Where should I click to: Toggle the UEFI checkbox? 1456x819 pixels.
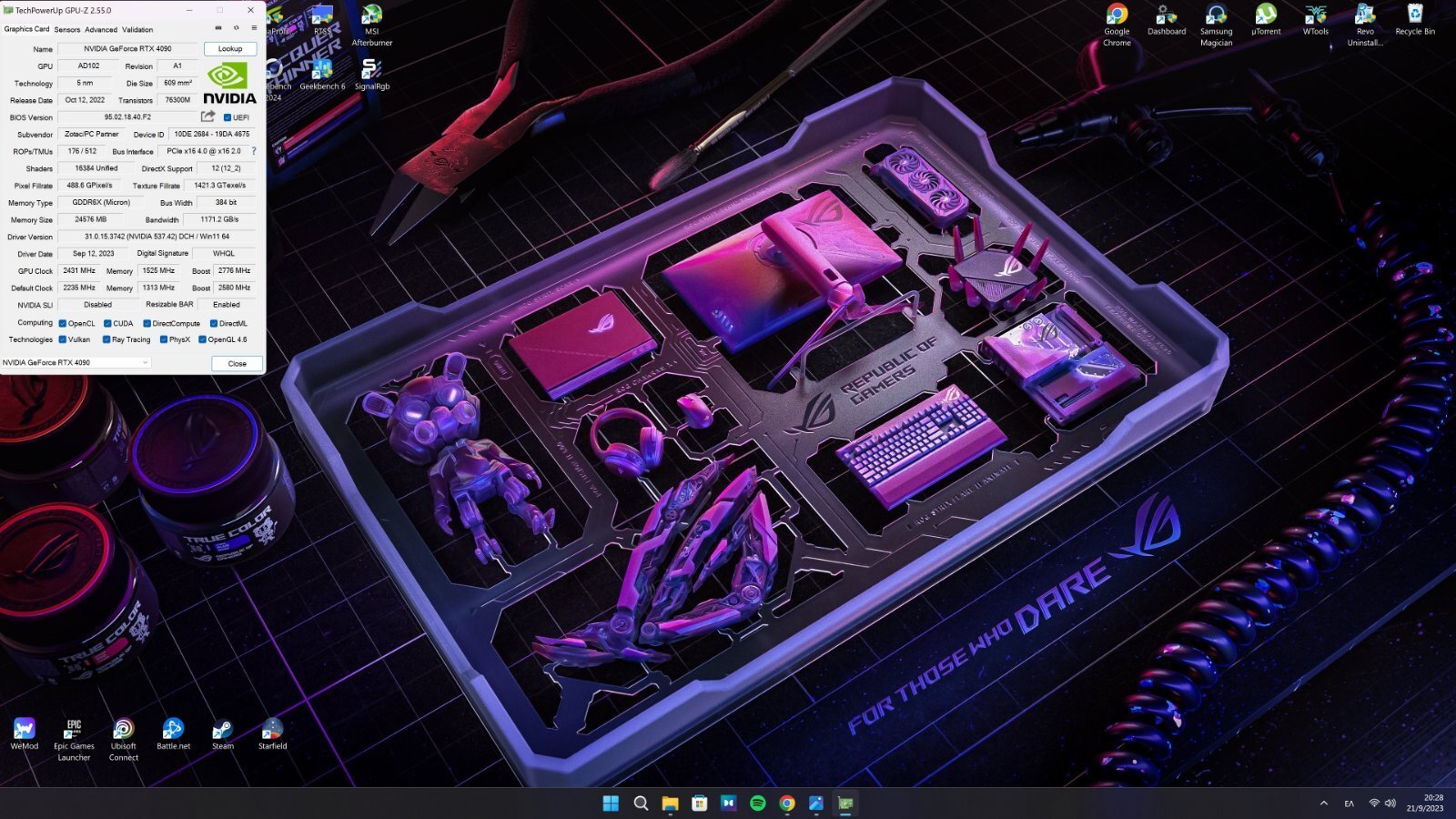[227, 117]
